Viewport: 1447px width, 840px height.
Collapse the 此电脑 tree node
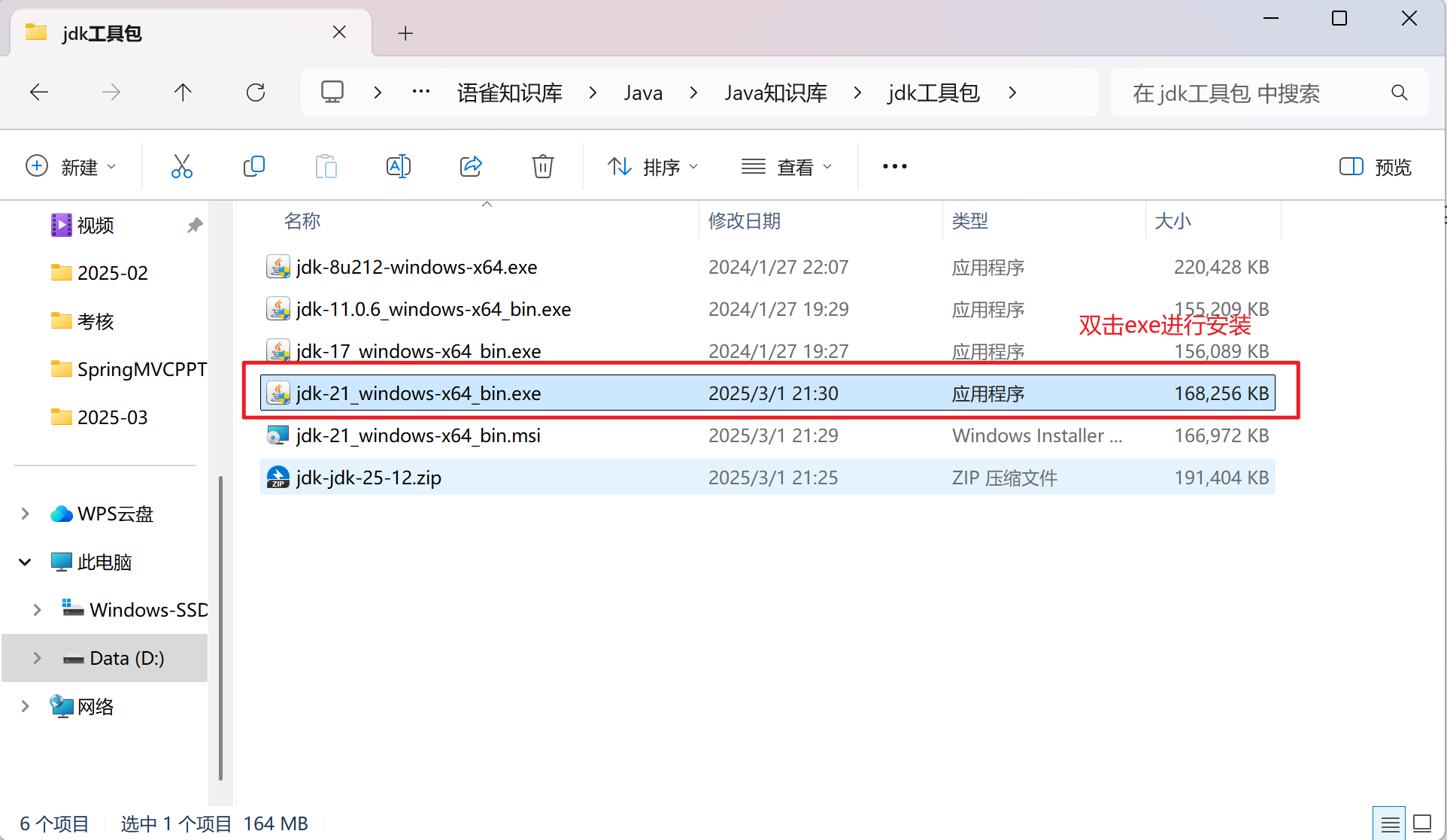25,562
